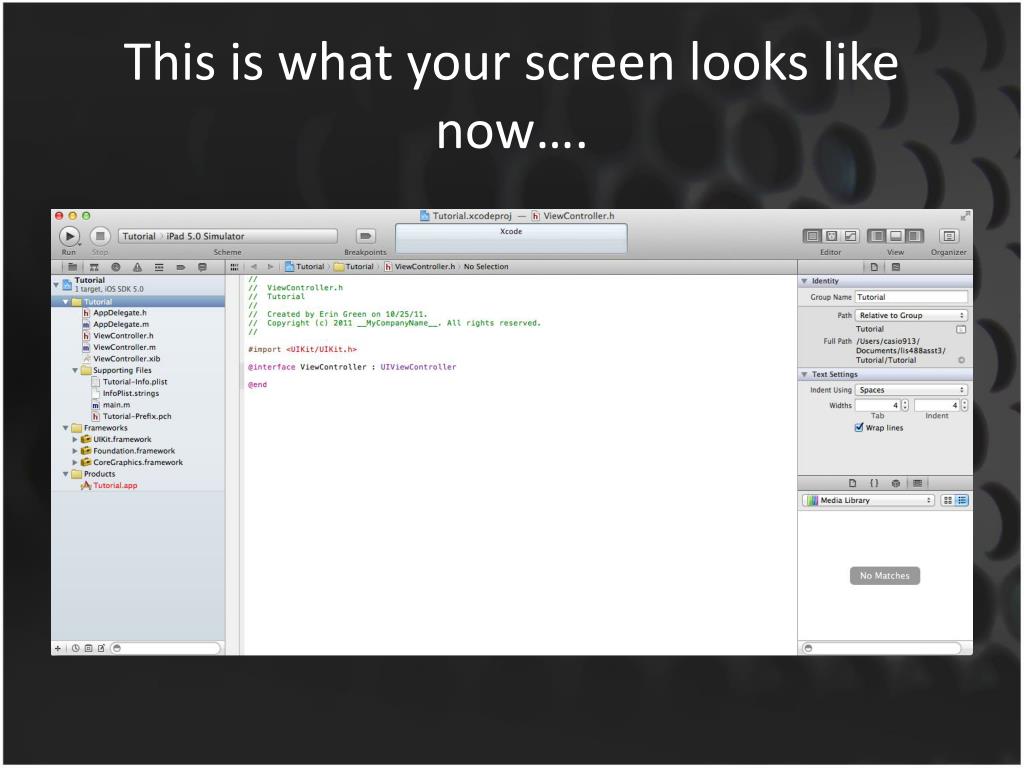Image resolution: width=1024 pixels, height=768 pixels.
Task: Show the File inspector tab
Action: [x=874, y=267]
